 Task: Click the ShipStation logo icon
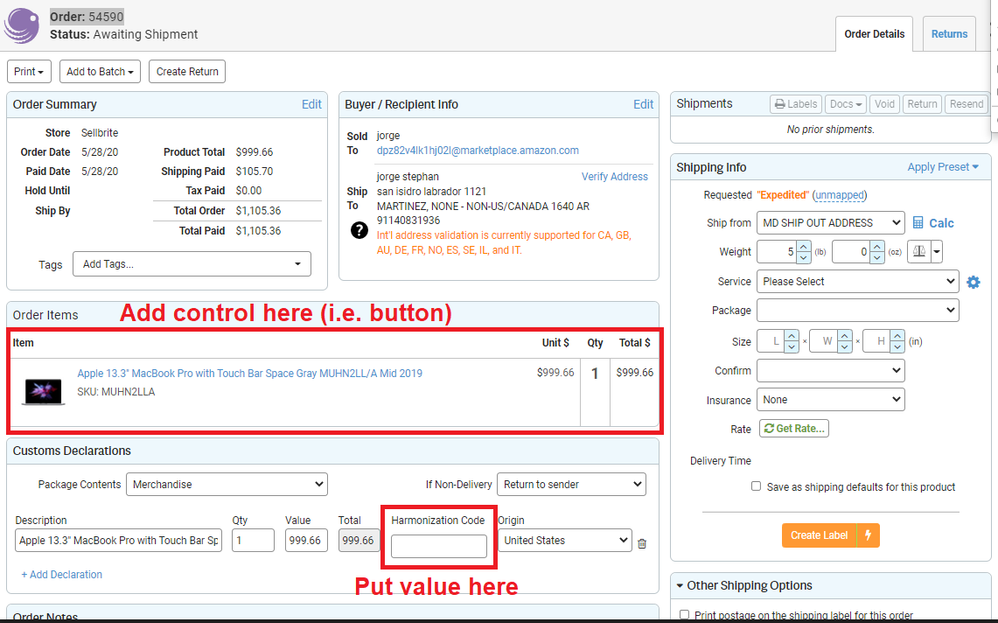click(21, 25)
